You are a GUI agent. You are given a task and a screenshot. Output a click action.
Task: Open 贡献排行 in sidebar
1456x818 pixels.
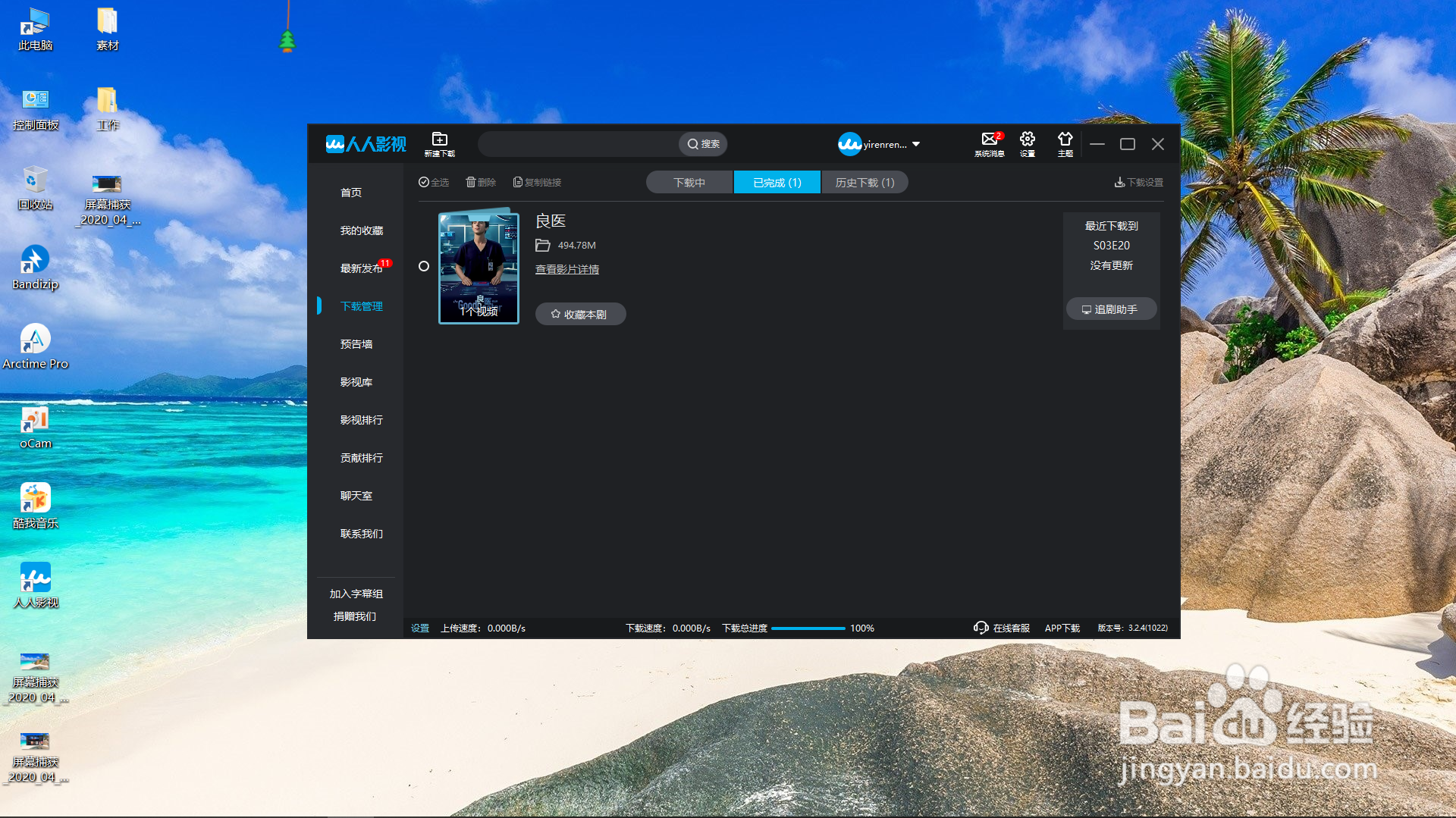click(x=362, y=458)
